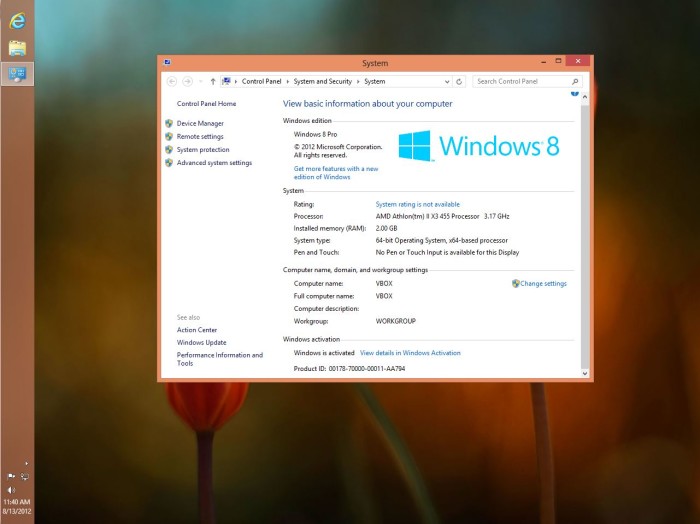Screen dimensions: 700x524
Task: Open the Action Center flag tray icon
Action: click(11, 476)
